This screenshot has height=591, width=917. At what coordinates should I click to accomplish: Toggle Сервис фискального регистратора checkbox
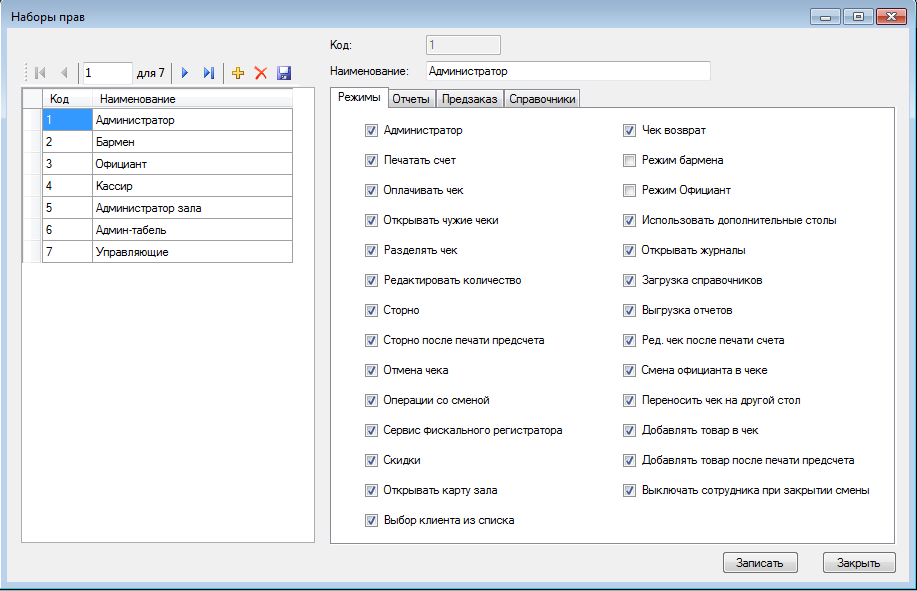[x=371, y=430]
